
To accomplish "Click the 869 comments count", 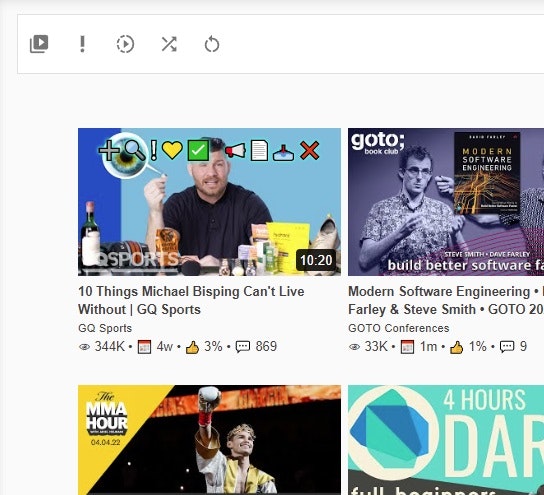I will [x=266, y=347].
